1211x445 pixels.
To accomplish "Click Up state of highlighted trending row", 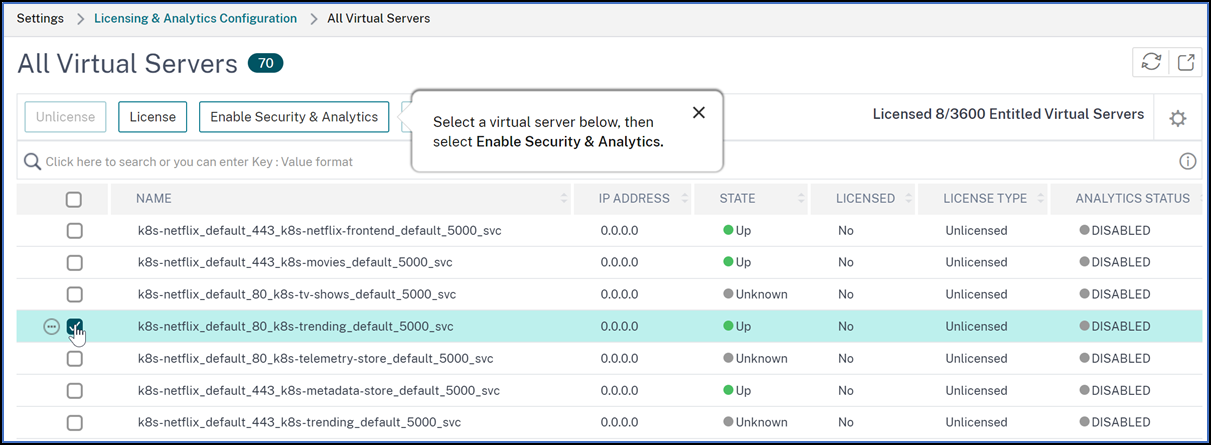I will (737, 327).
